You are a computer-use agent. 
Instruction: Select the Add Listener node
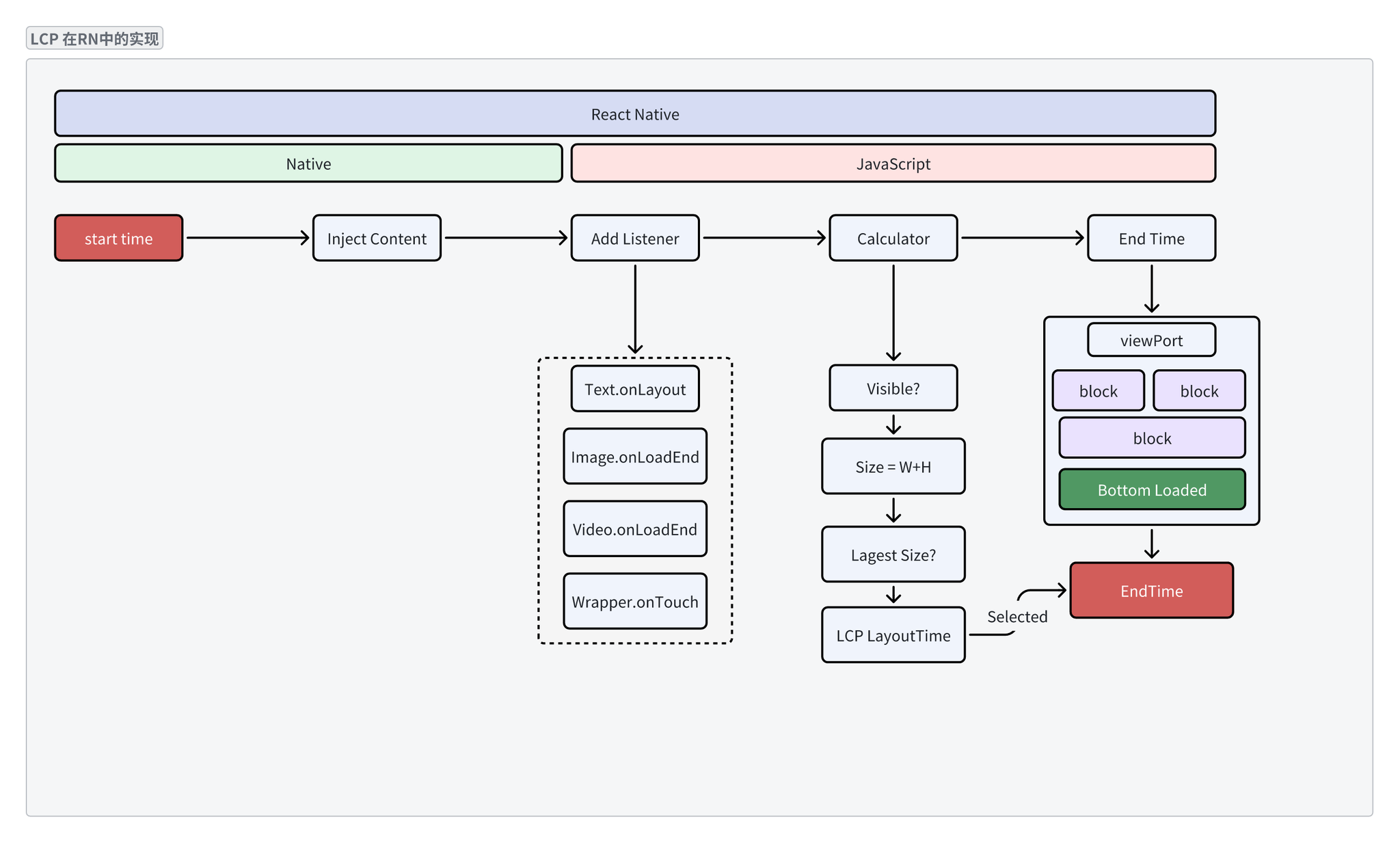pyautogui.click(x=635, y=238)
